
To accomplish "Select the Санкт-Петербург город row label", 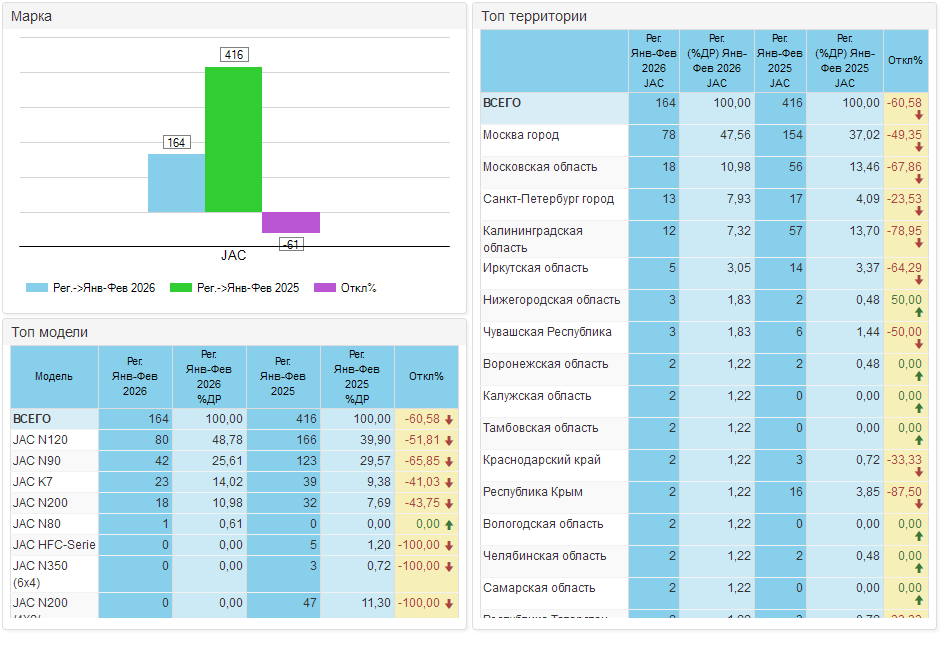I will 548,199.
